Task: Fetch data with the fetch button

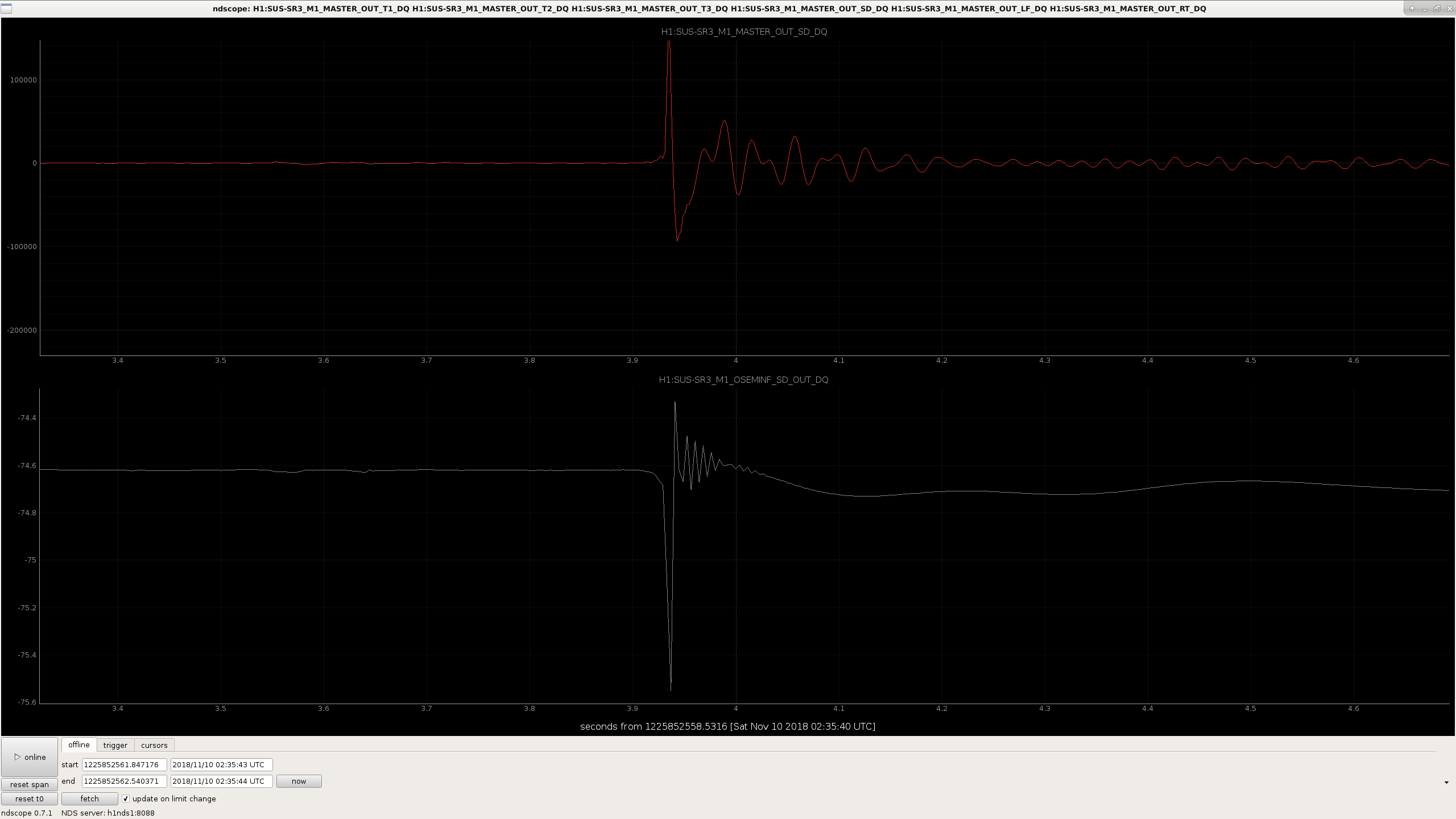Action: tap(90, 799)
